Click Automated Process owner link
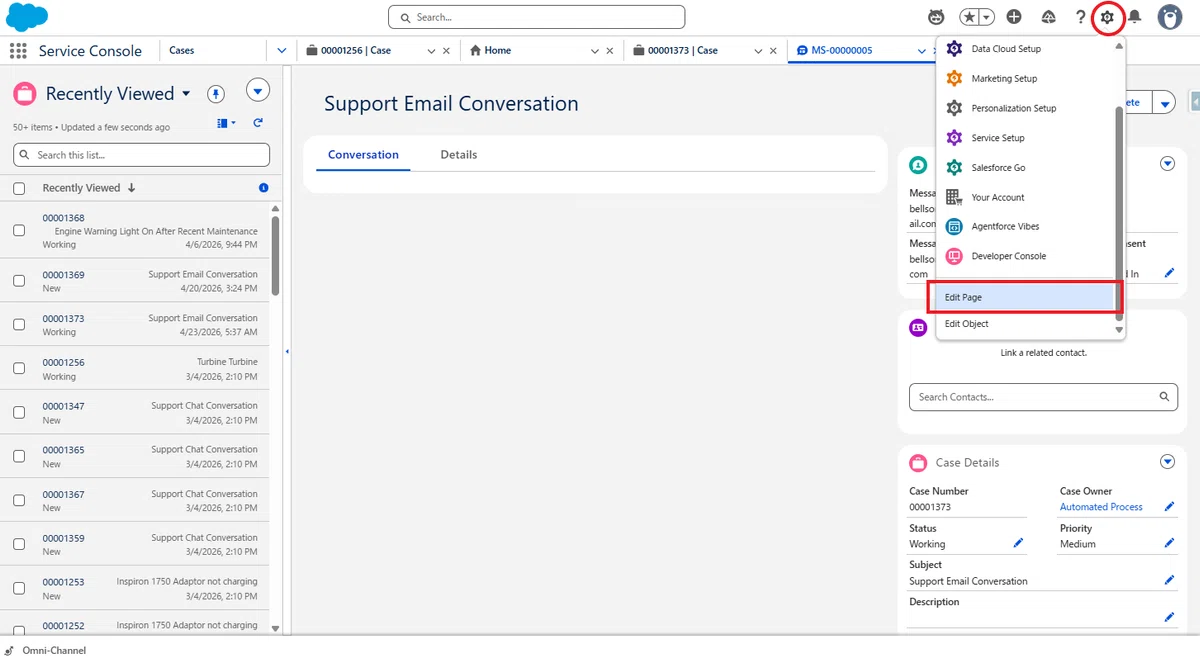Image resolution: width=1200 pixels, height=663 pixels. tap(1101, 507)
